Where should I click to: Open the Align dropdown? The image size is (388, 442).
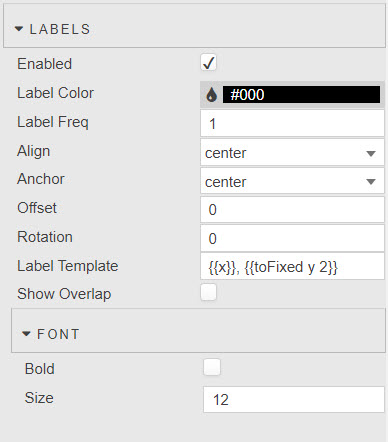(x=292, y=153)
